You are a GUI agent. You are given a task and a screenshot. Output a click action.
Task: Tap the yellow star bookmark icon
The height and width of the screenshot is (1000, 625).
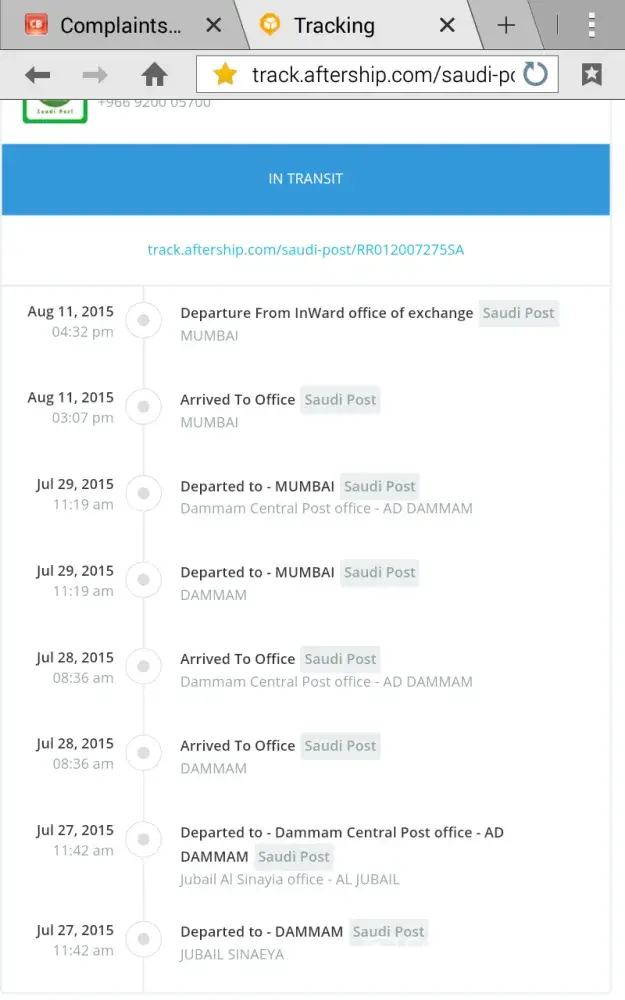click(x=225, y=75)
